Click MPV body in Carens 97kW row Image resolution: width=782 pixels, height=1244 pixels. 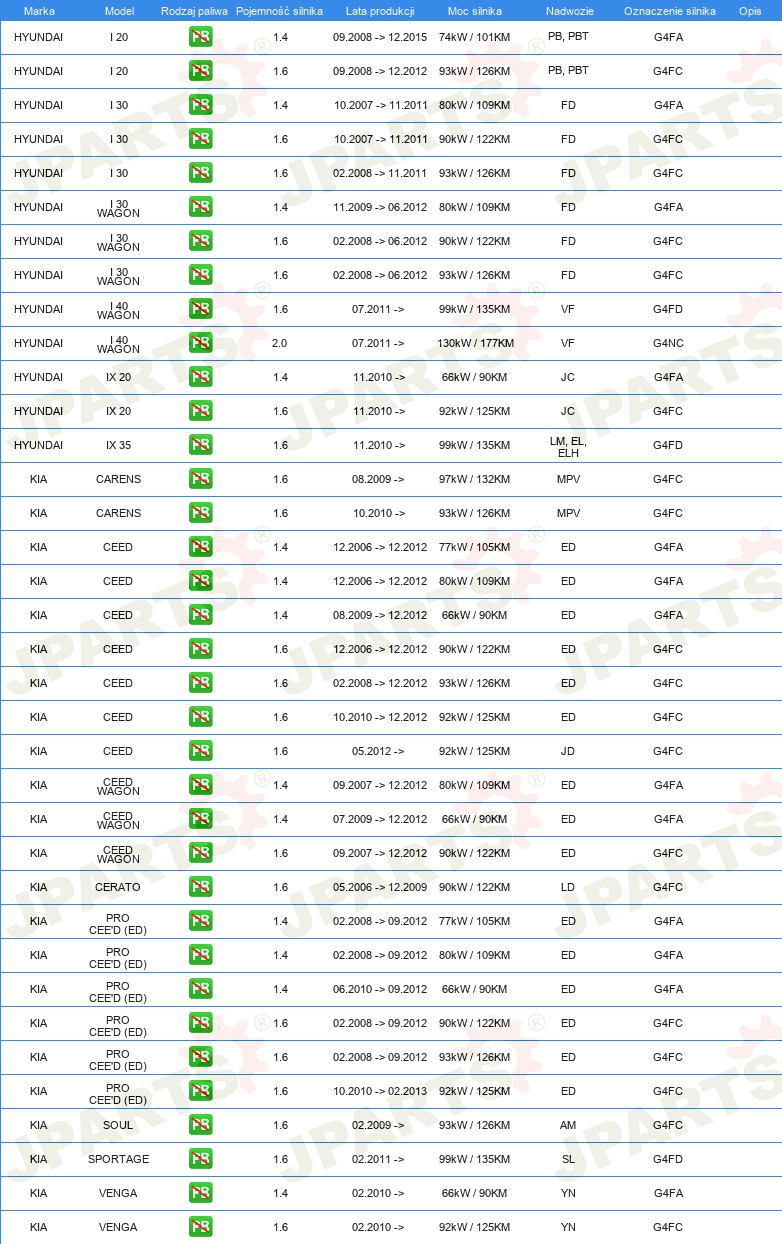pos(568,479)
